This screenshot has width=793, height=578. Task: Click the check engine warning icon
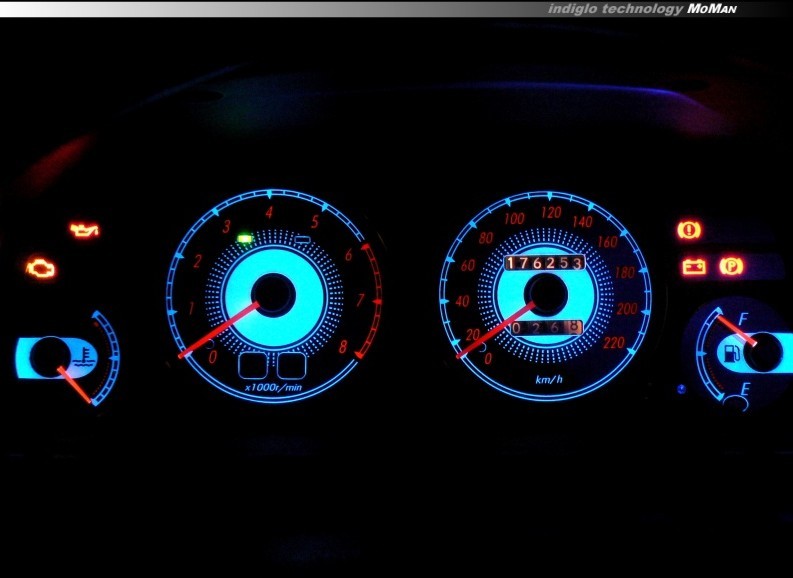pos(41,268)
